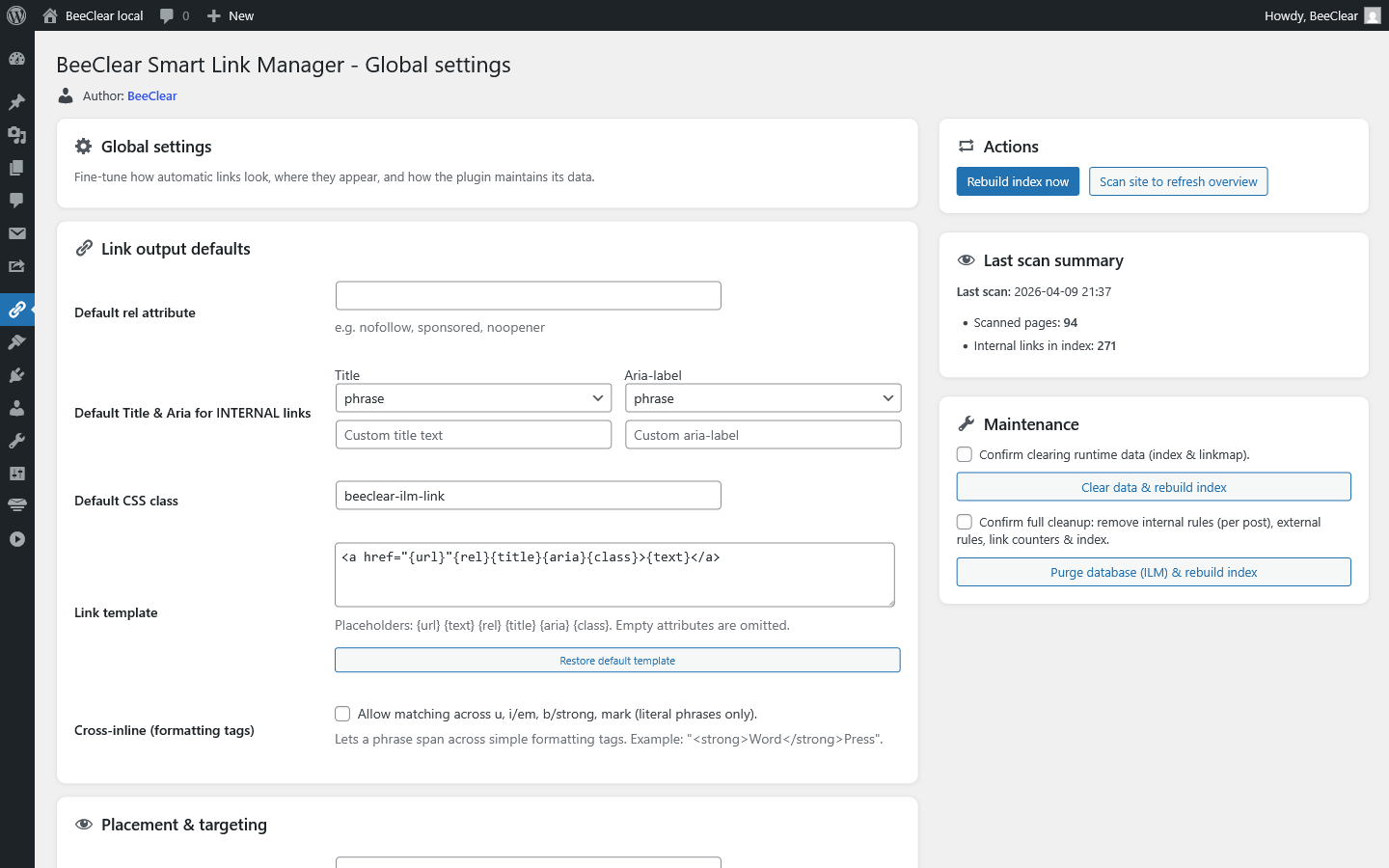Click Scan site to refresh overview
1389x868 pixels.
pos(1178,181)
